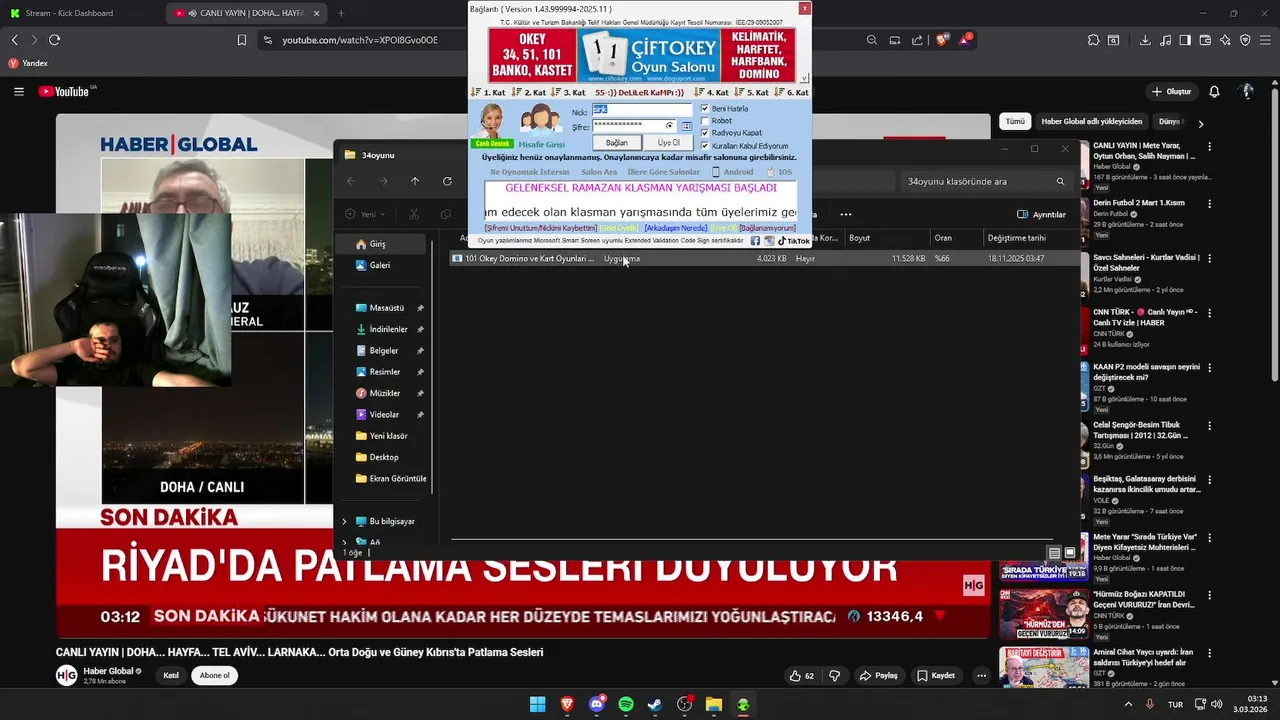Image resolution: width=1280 pixels, height=720 pixels.
Task: Select the 101 Okey Domino ve Kart Oyunları file
Action: click(765, 258)
